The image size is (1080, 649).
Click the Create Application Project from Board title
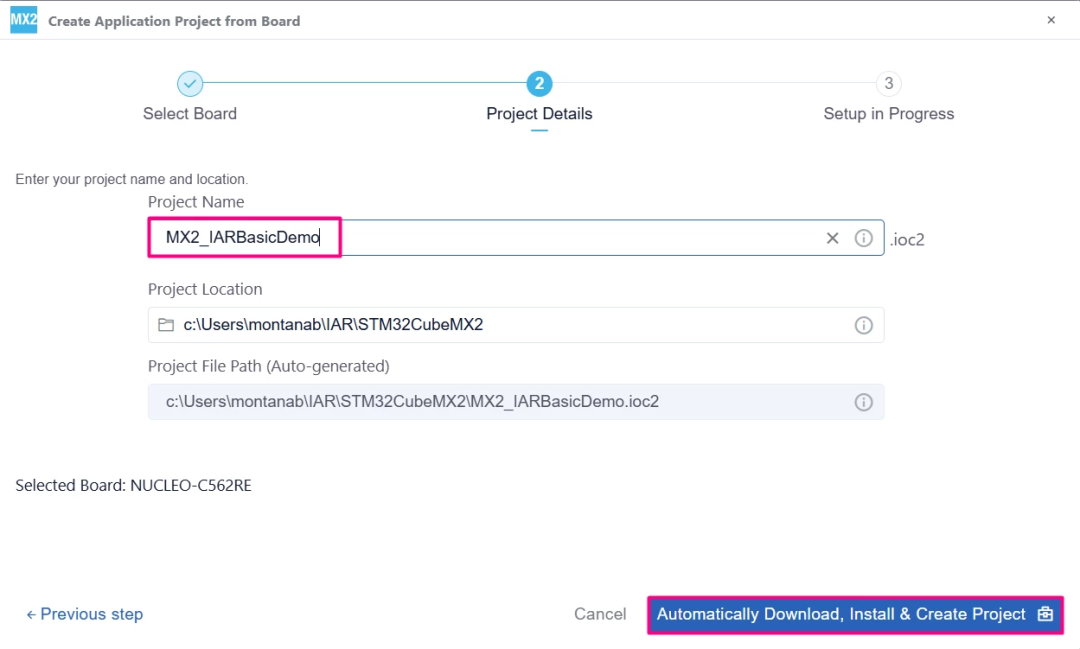pyautogui.click(x=174, y=21)
